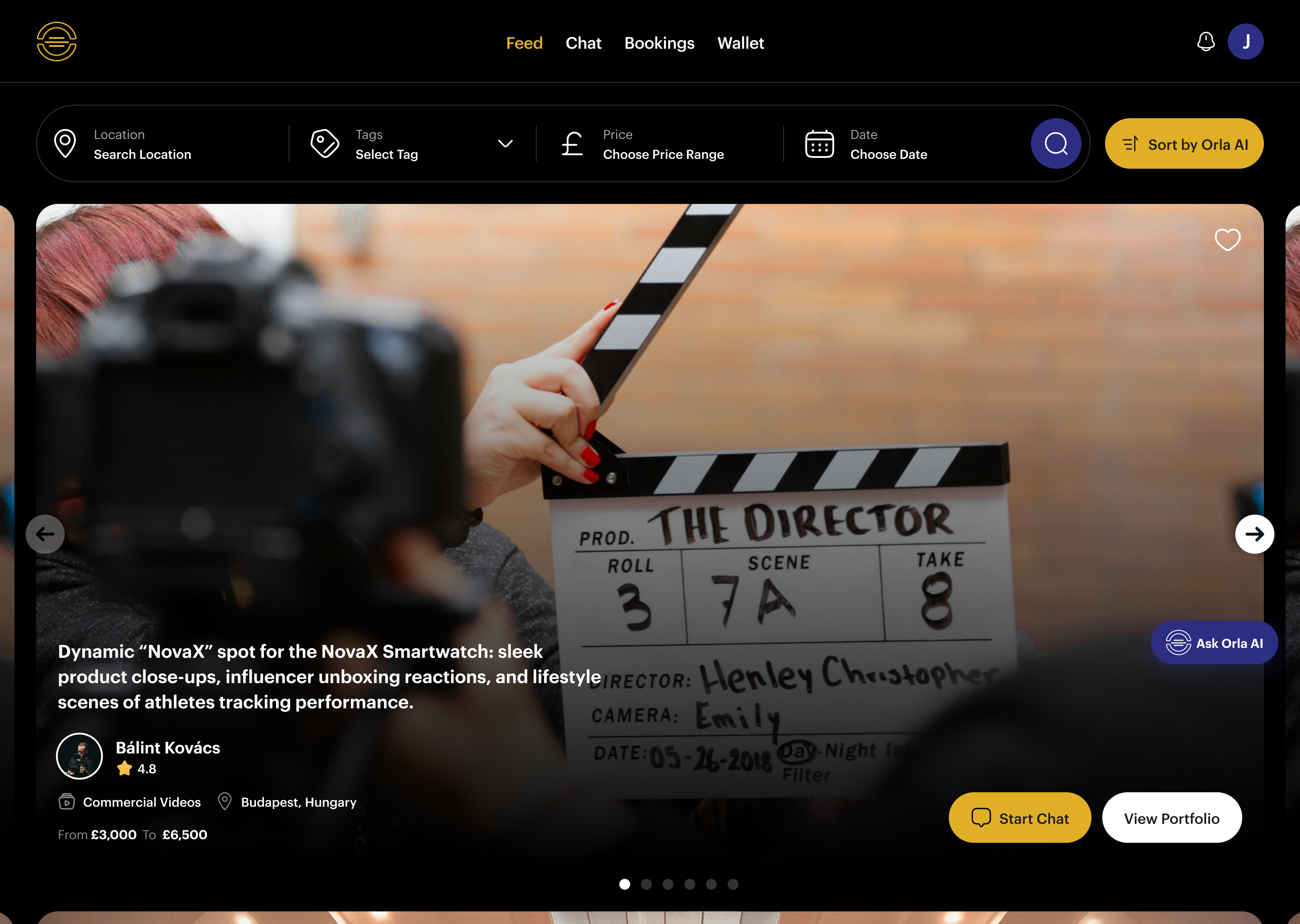
Task: Click Sort by Orla AI button
Action: tap(1184, 143)
